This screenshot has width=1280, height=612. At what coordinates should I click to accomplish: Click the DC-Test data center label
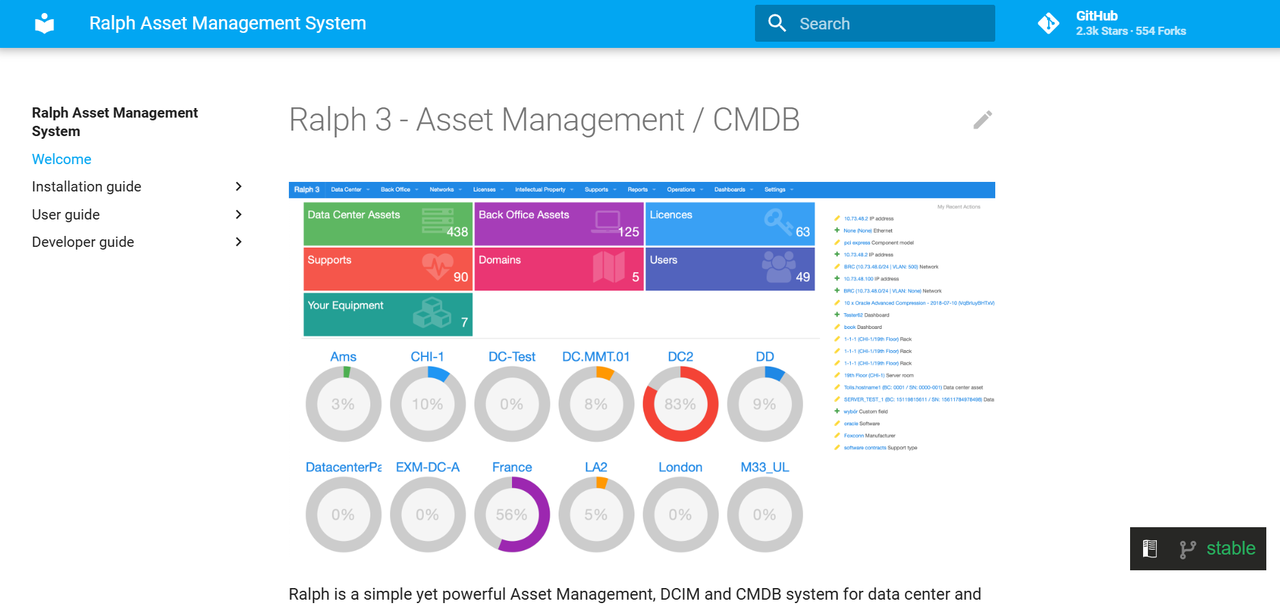pyautogui.click(x=512, y=357)
